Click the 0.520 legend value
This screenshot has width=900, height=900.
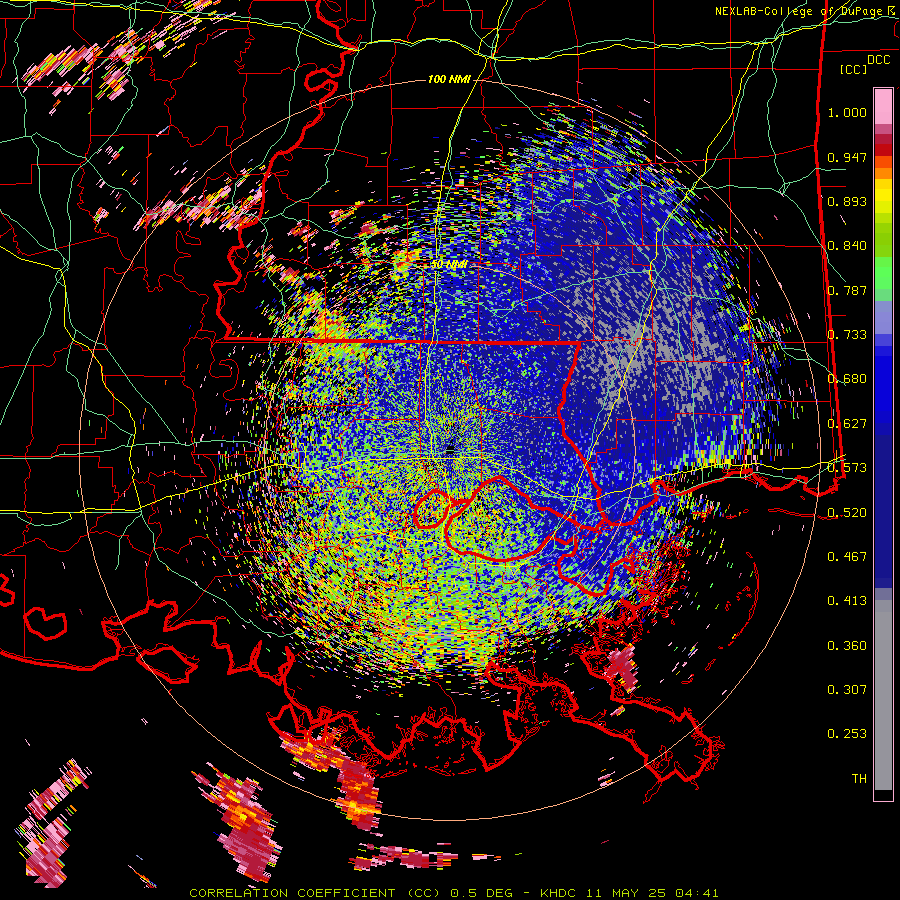tap(847, 512)
